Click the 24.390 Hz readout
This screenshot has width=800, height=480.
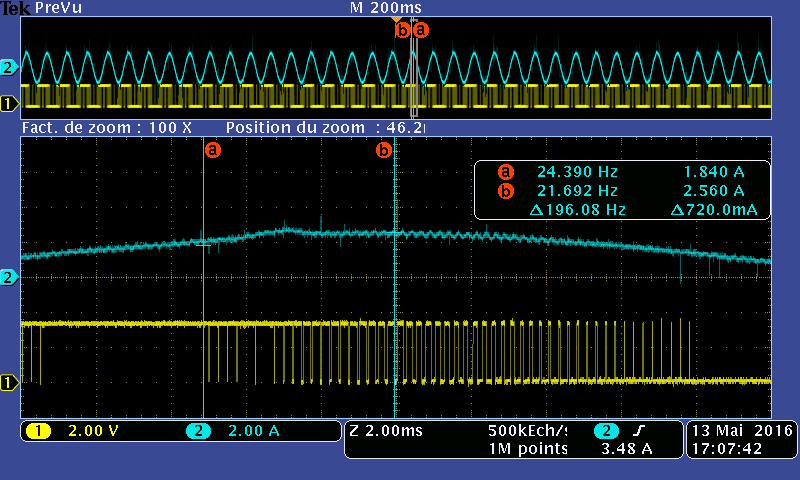click(x=577, y=172)
